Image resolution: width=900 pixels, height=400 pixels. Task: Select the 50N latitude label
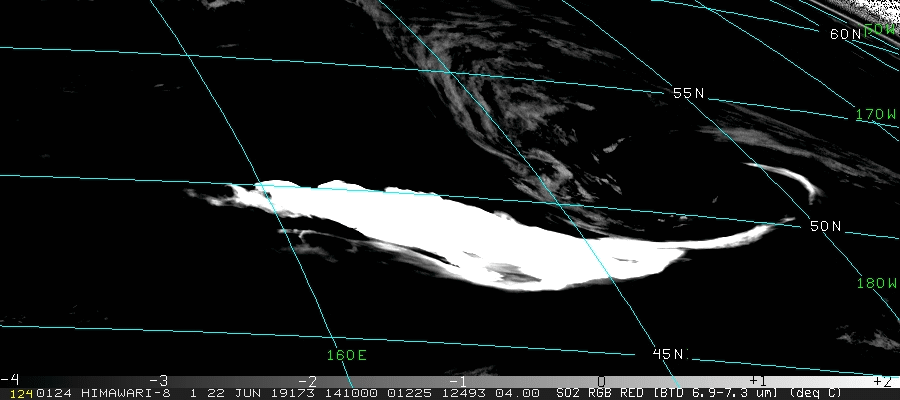[825, 227]
